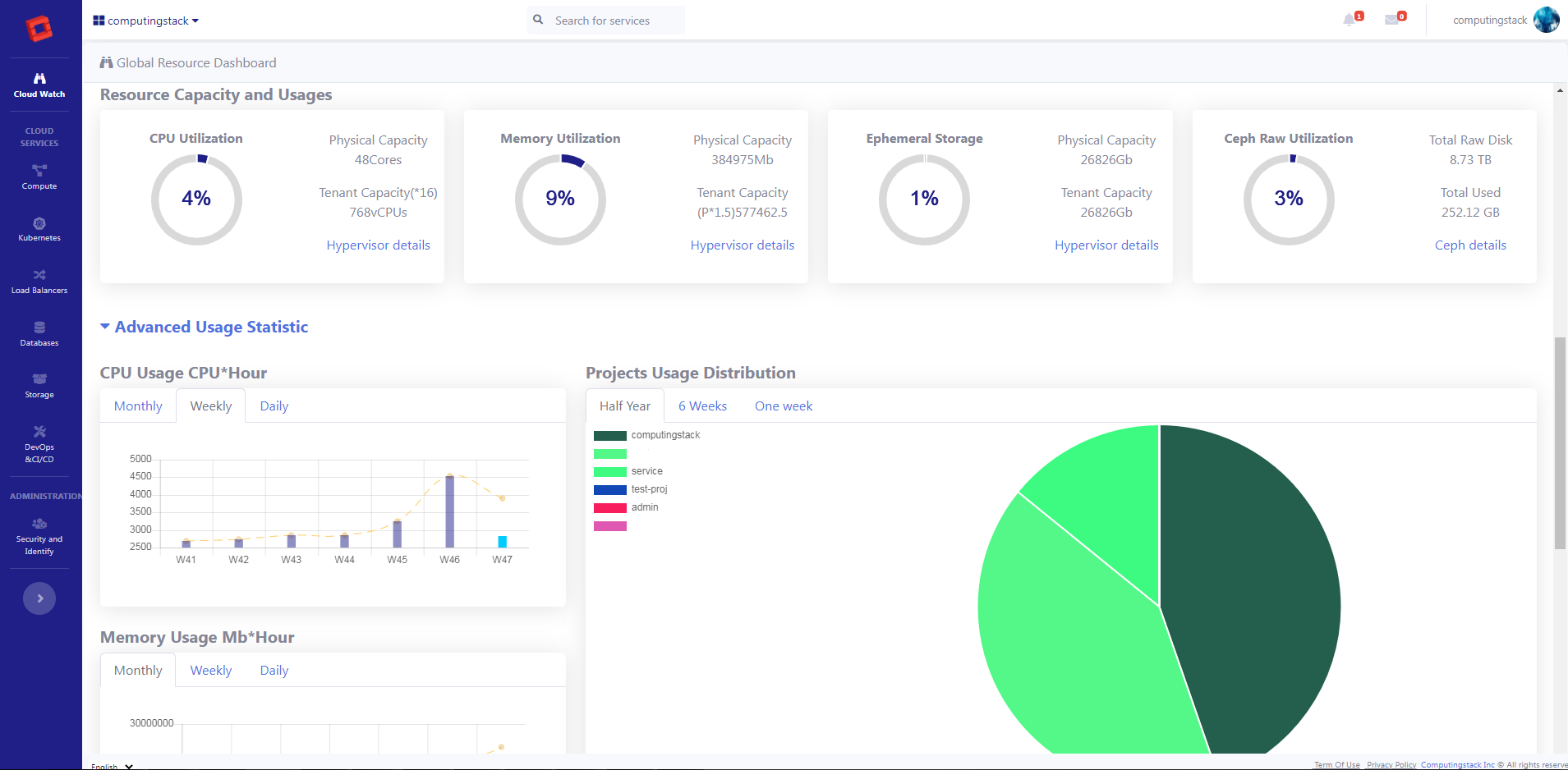1568x770 pixels.
Task: Click the search magnifier icon
Action: tap(538, 20)
